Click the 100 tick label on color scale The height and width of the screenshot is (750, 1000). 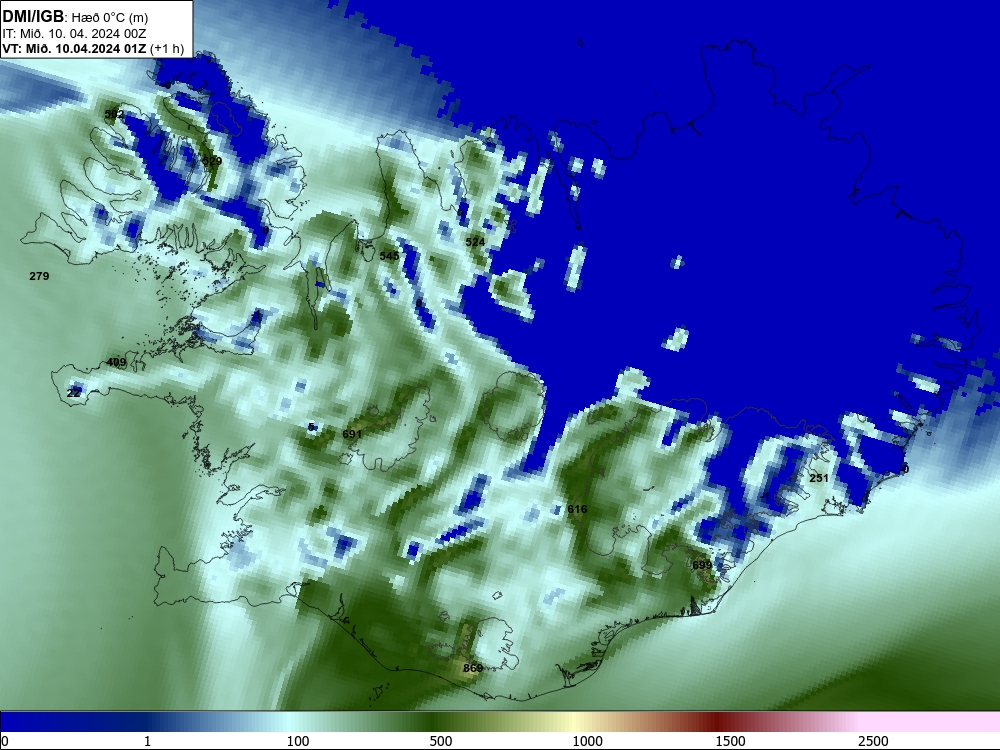click(x=298, y=741)
